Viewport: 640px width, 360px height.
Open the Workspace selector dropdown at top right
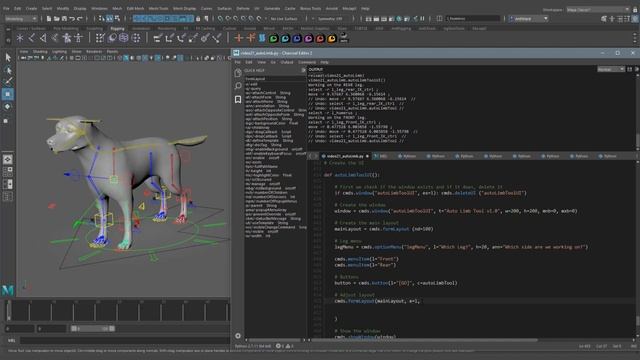[598, 9]
